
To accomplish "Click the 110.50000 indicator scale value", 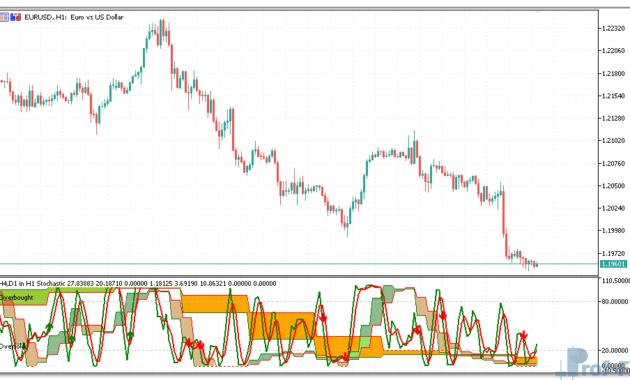I will pos(615,281).
